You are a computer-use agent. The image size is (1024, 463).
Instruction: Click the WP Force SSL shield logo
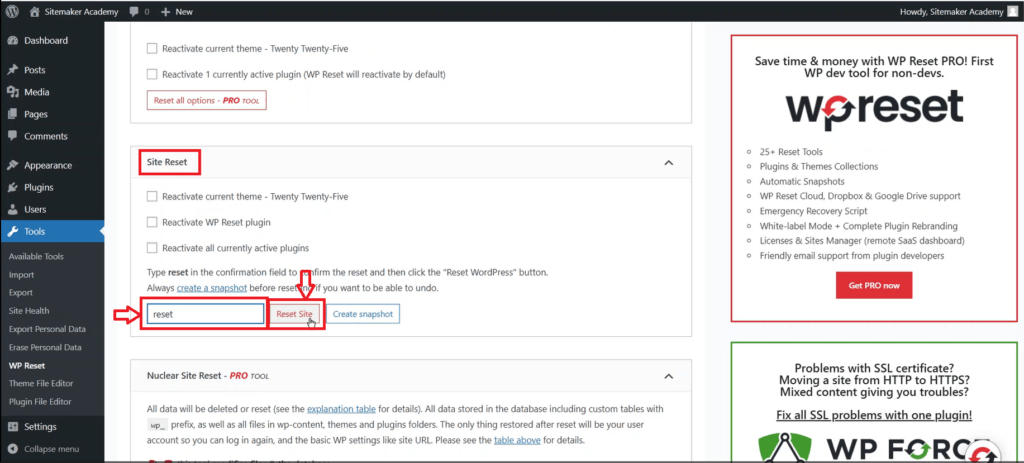(784, 449)
